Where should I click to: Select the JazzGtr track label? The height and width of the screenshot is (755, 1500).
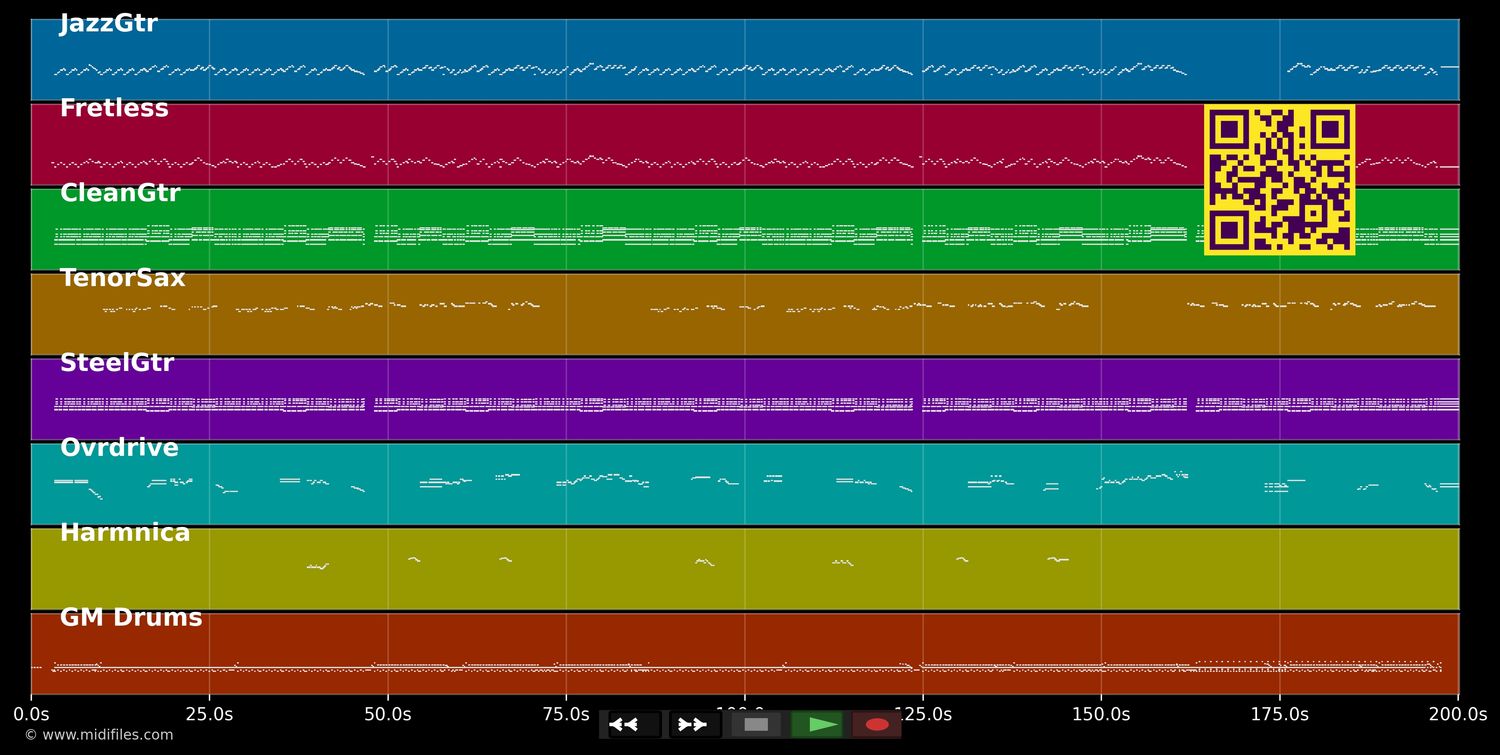pos(109,24)
